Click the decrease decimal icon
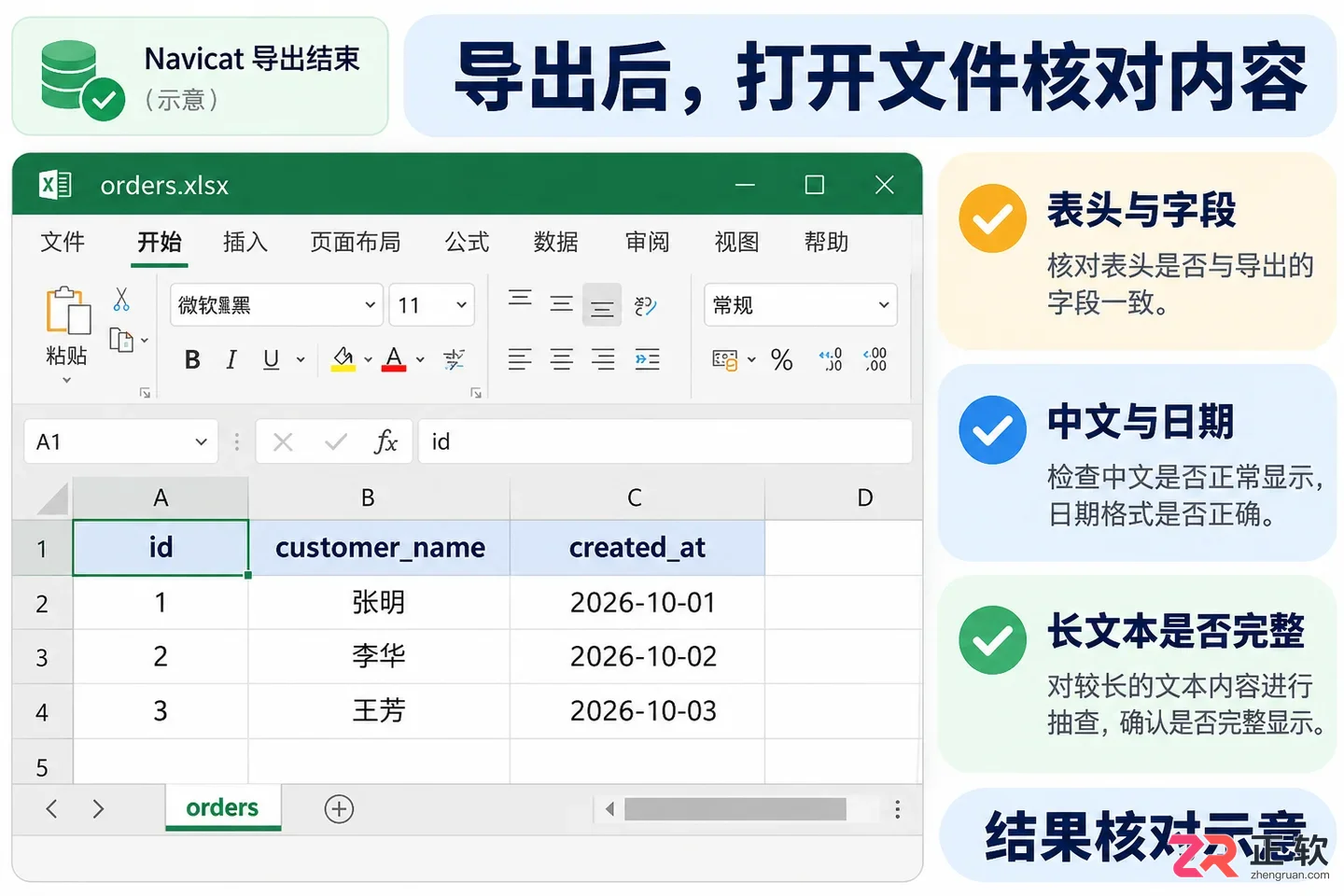Screen dimensions: 1344x896 (x=875, y=359)
